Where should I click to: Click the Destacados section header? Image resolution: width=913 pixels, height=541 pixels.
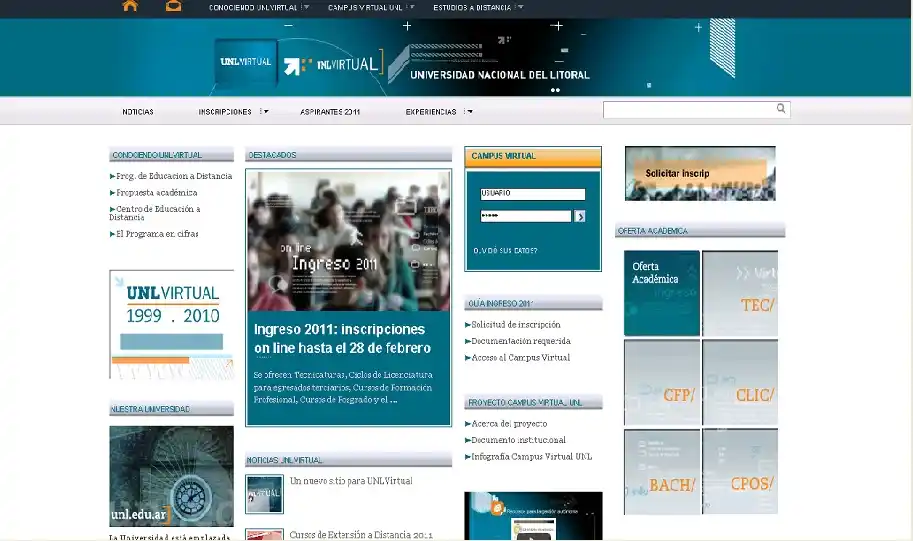click(348, 155)
